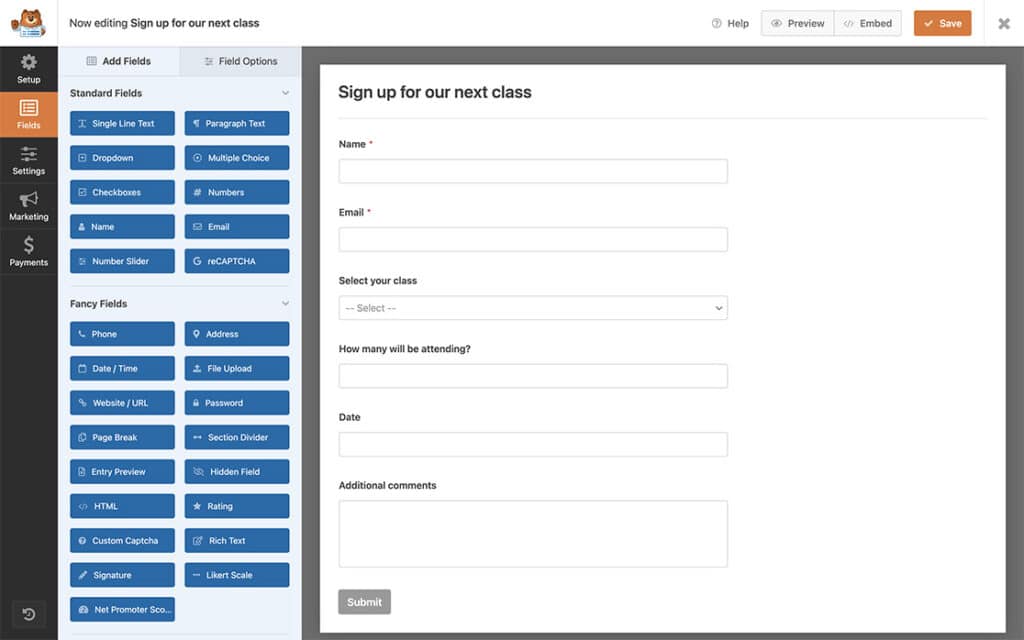Add a Checkboxes field
The image size is (1024, 640).
pos(122,193)
